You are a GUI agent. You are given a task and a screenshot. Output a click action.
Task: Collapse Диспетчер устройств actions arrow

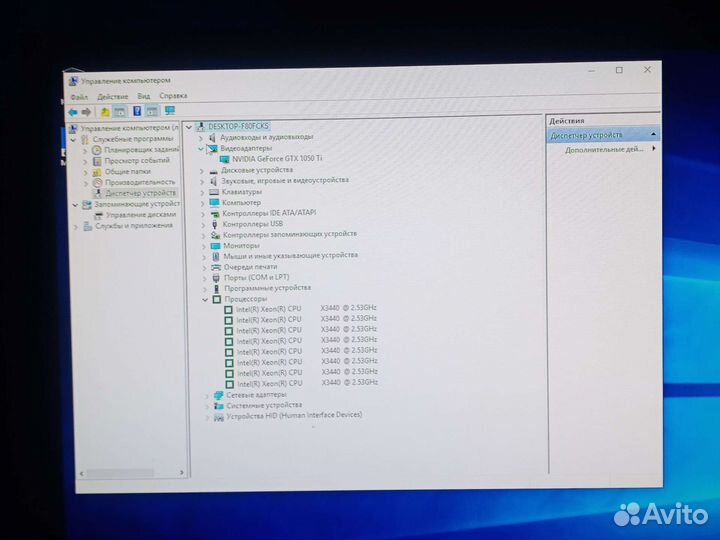[653, 134]
